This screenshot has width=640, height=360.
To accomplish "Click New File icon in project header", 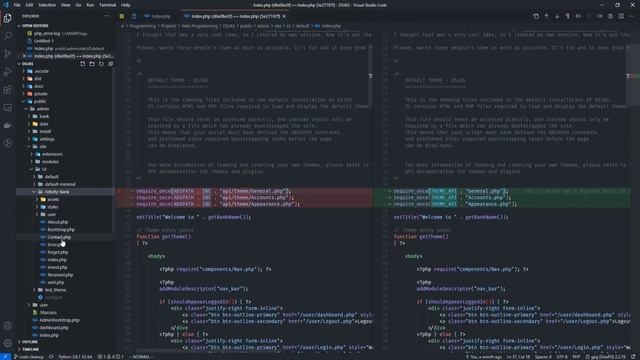I will point(83,64).
